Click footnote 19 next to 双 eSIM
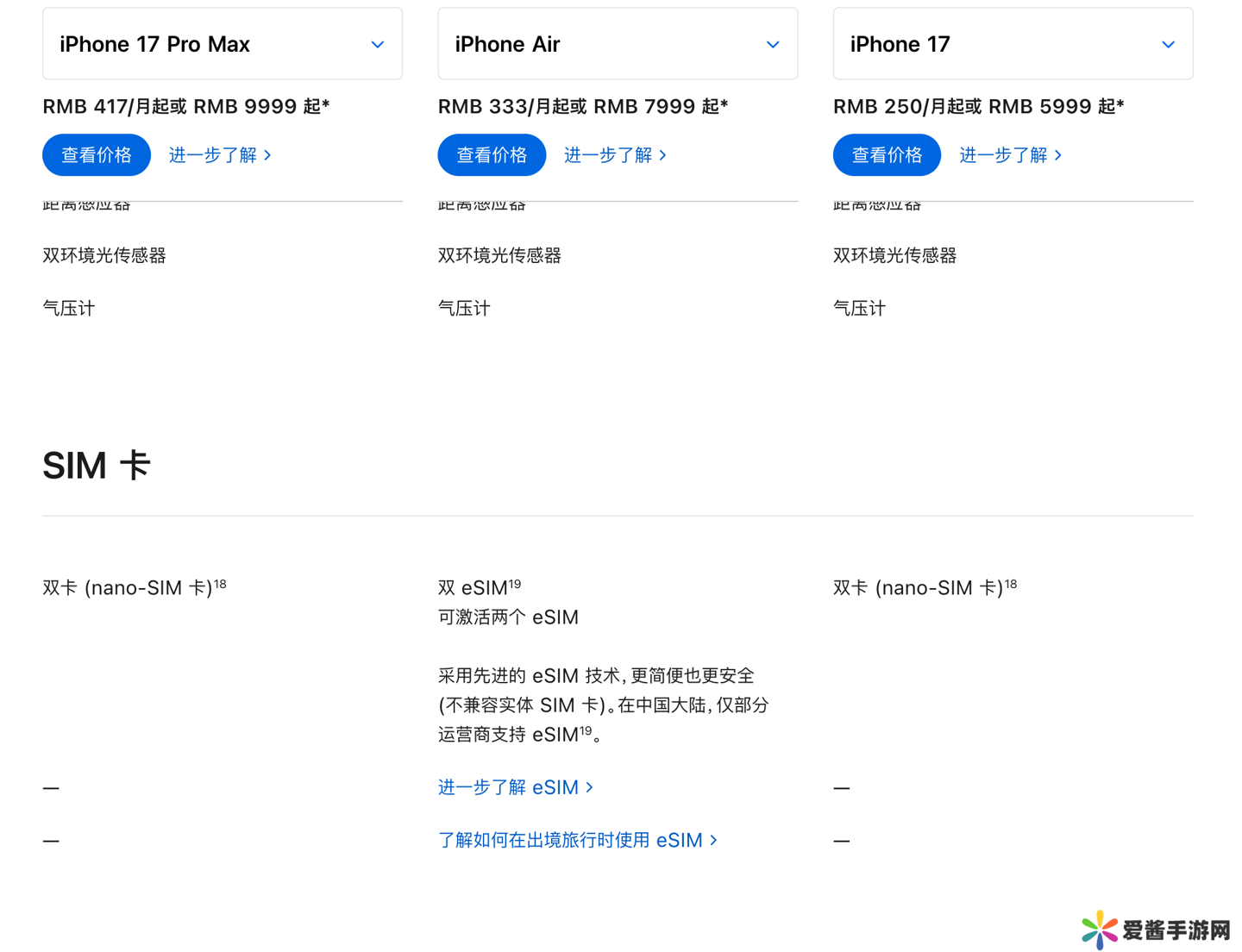 515,584
